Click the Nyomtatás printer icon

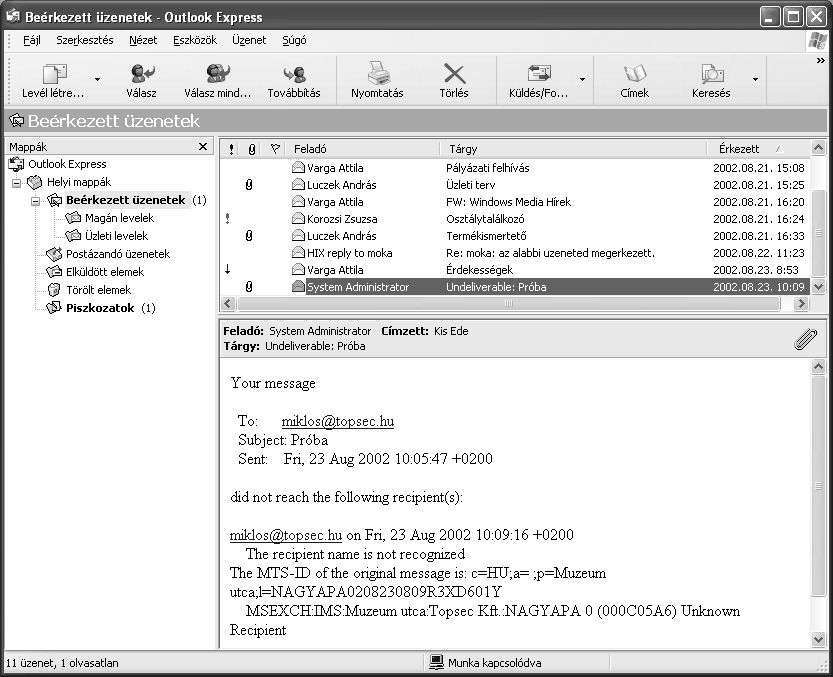(x=378, y=73)
